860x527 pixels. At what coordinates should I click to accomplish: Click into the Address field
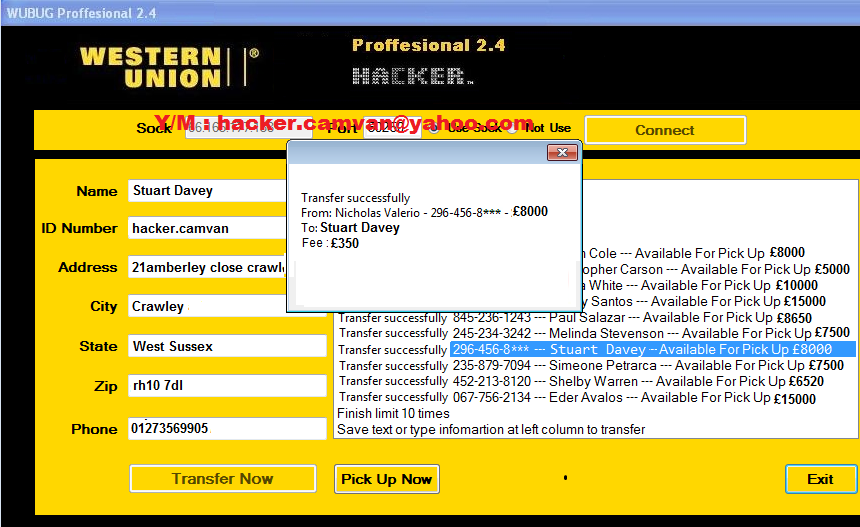(207, 267)
